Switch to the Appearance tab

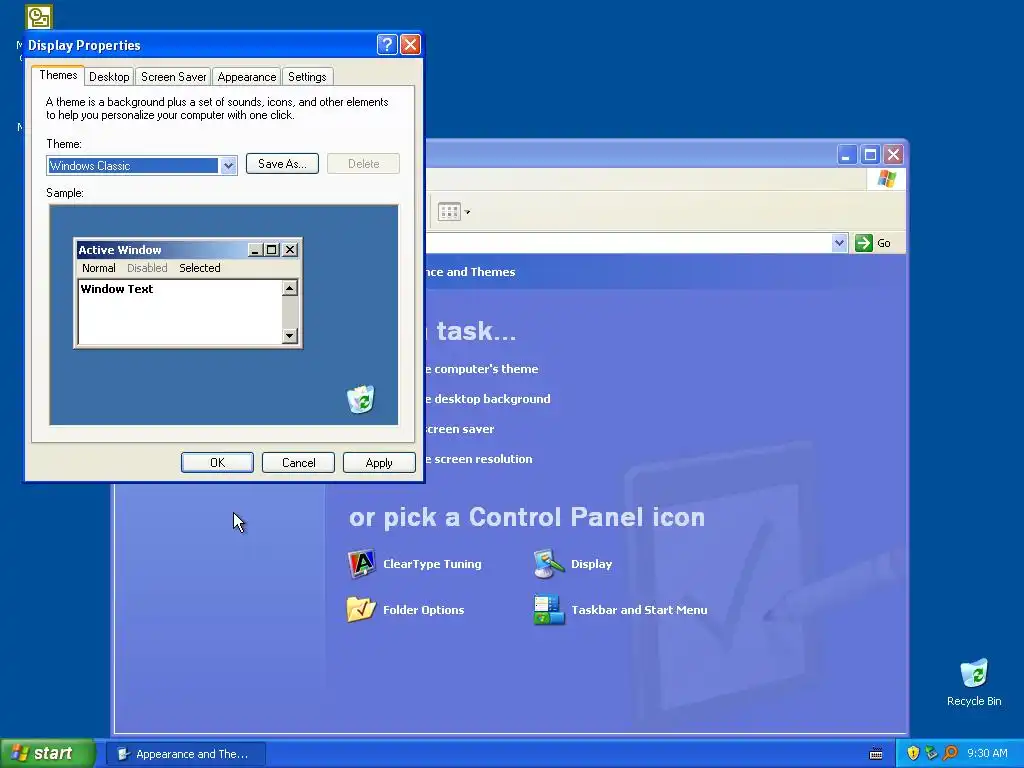pyautogui.click(x=247, y=77)
